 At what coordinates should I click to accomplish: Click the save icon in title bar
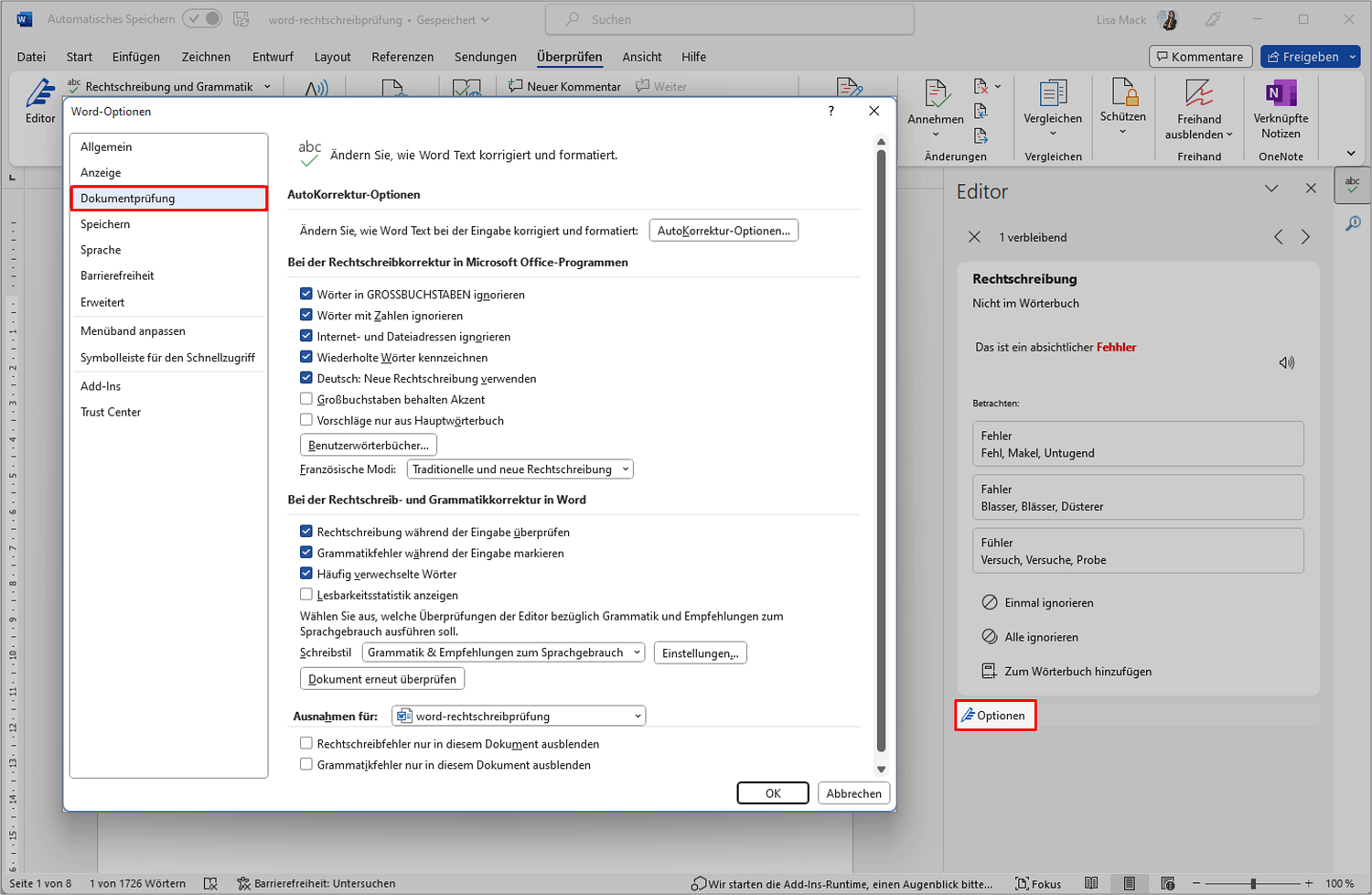click(x=241, y=19)
